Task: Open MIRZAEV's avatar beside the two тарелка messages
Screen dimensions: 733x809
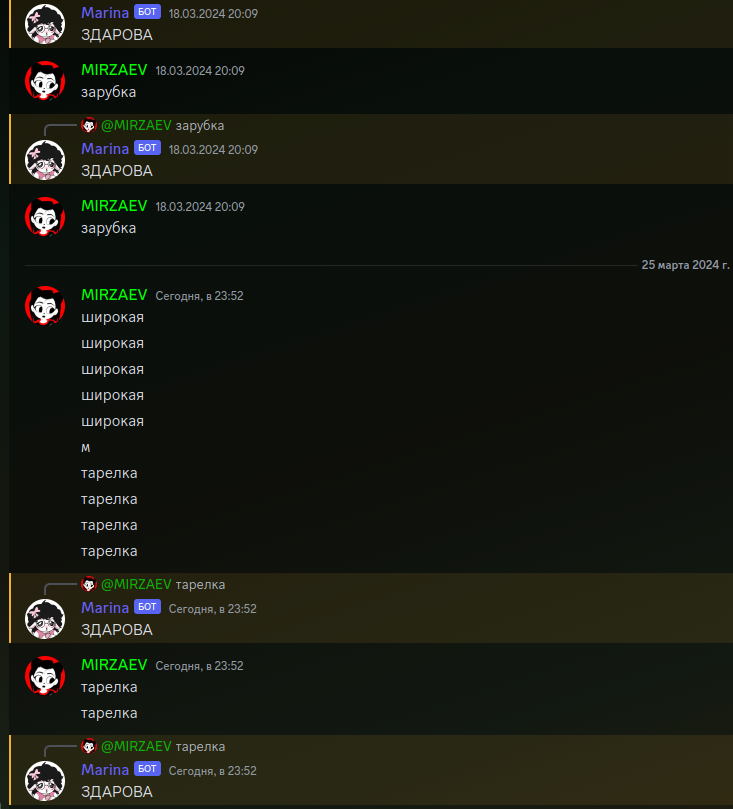Action: tap(45, 676)
